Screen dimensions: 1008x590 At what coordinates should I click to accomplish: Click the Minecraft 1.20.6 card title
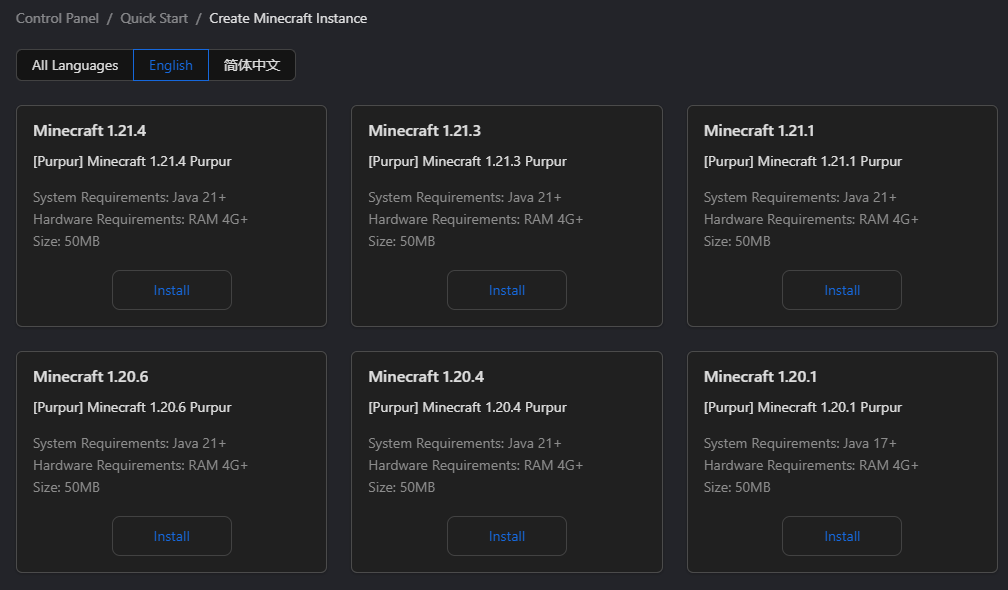[90, 377]
